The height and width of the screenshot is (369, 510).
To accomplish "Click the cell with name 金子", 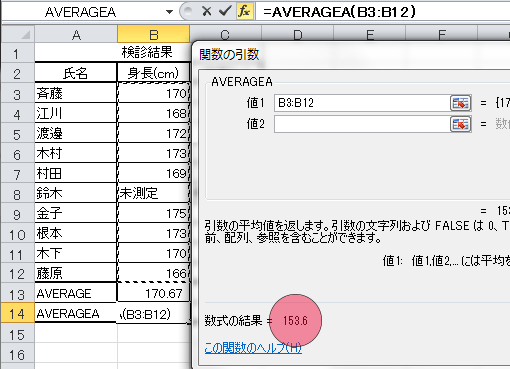I will click(76, 213).
